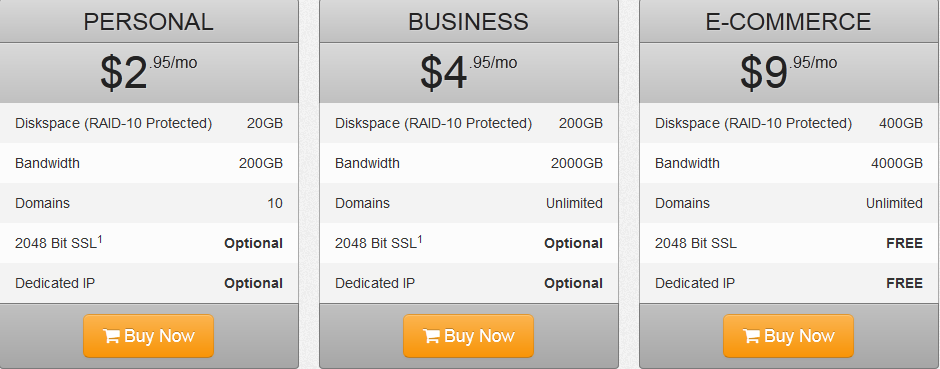Click the $4.95/mo price
940x369 pixels.
[x=468, y=72]
